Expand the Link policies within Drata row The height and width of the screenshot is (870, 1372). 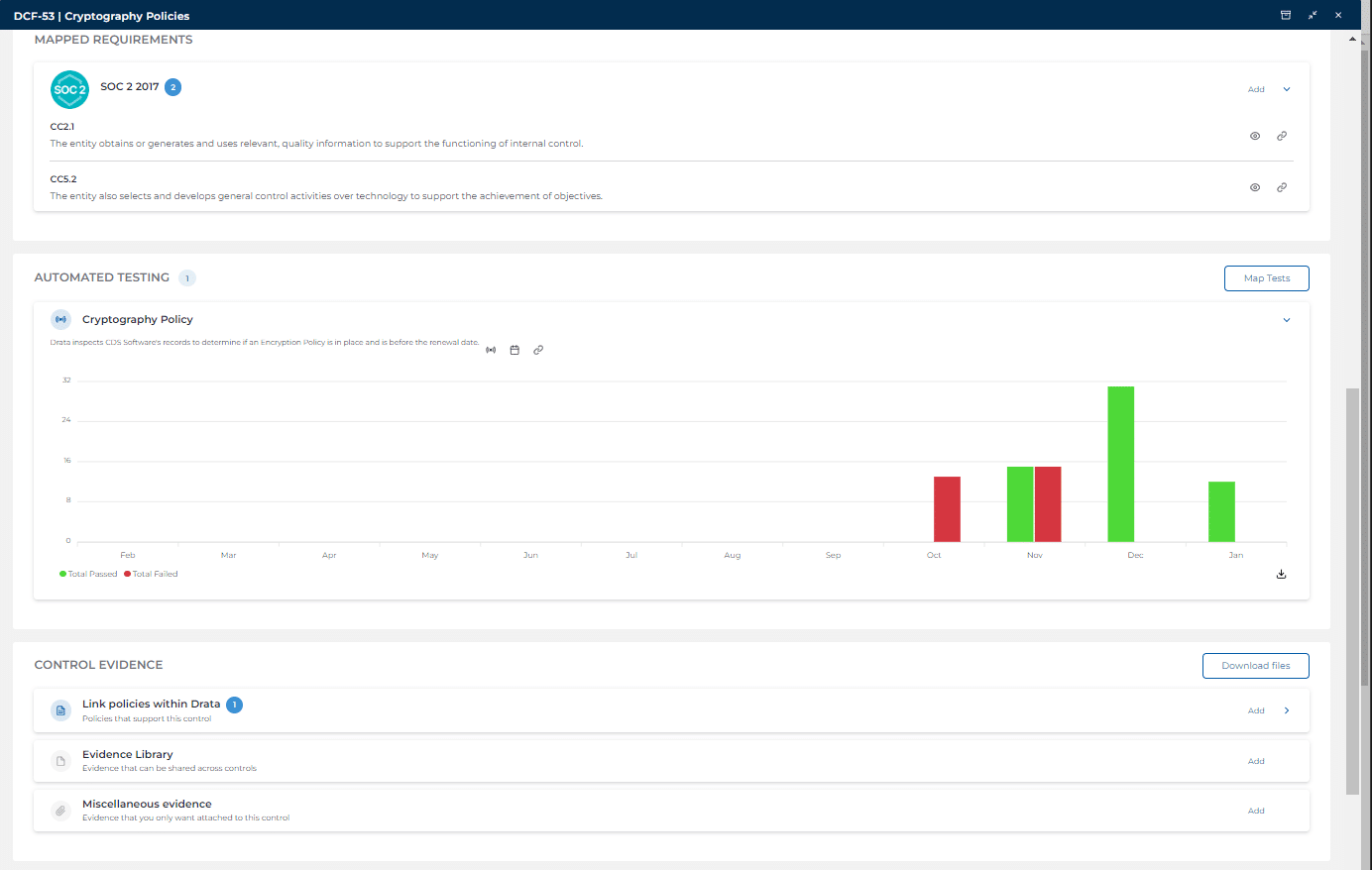tap(1287, 710)
